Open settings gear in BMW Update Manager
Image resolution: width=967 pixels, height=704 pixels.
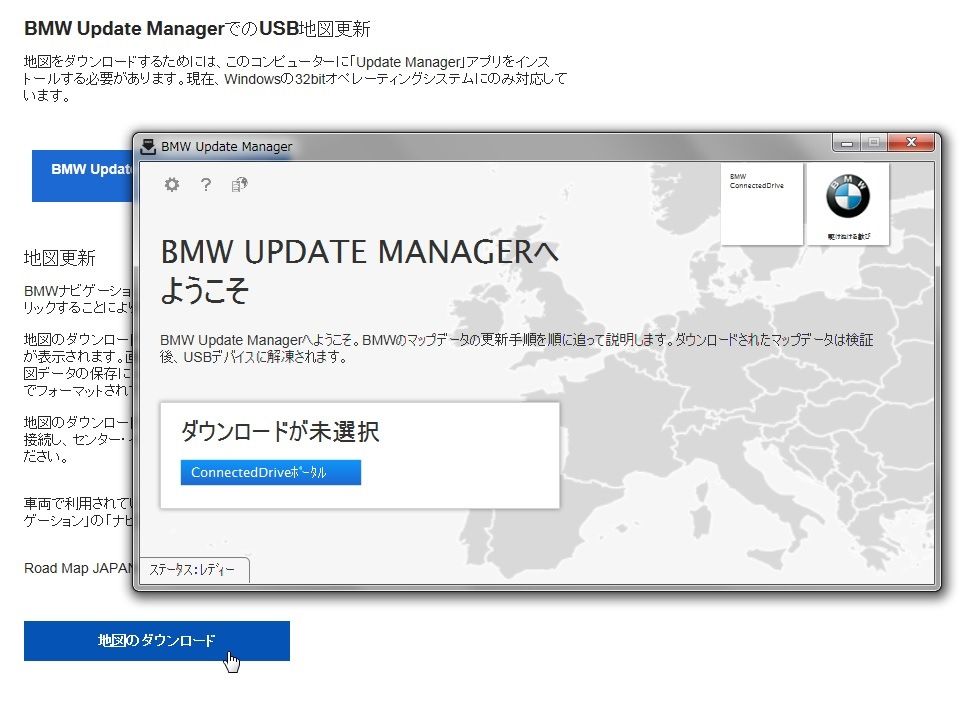point(172,184)
